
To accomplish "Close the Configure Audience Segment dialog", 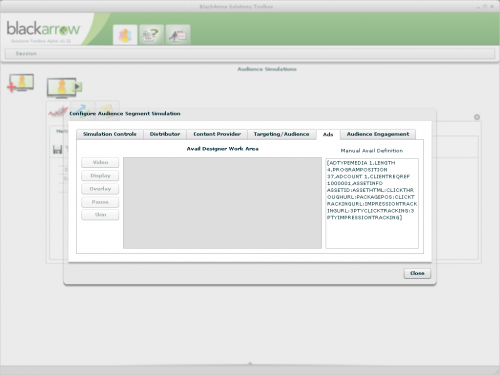I will coord(417,273).
